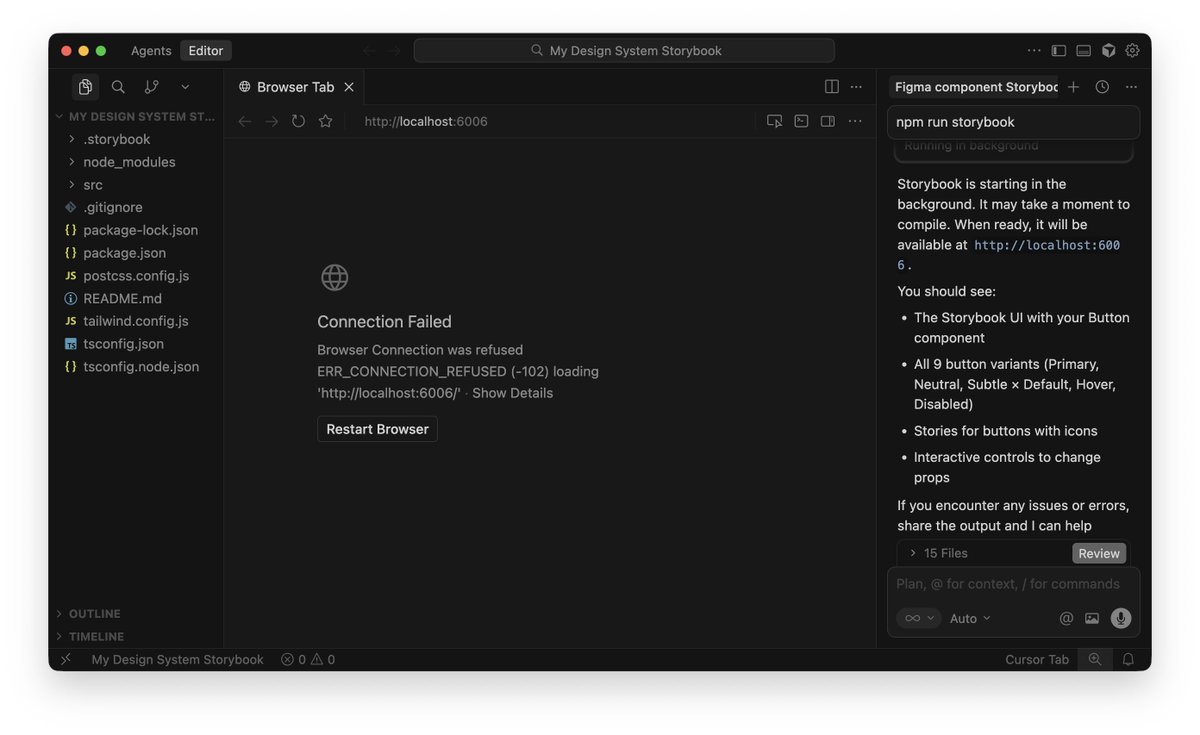Screen dimensions: 1200x735
Task: Open tailwind.config.js file
Action: [136, 321]
